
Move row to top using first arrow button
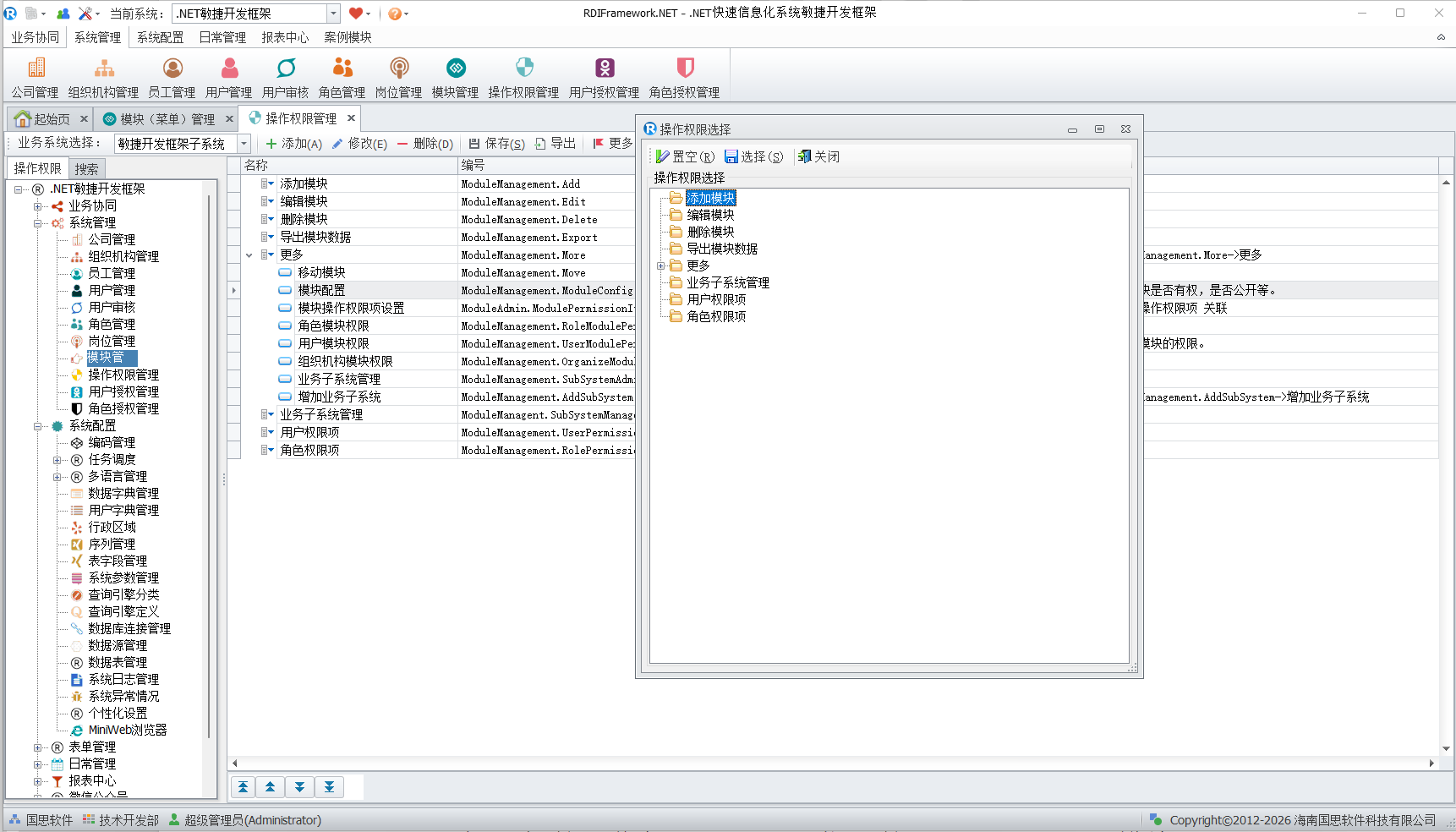click(243, 787)
